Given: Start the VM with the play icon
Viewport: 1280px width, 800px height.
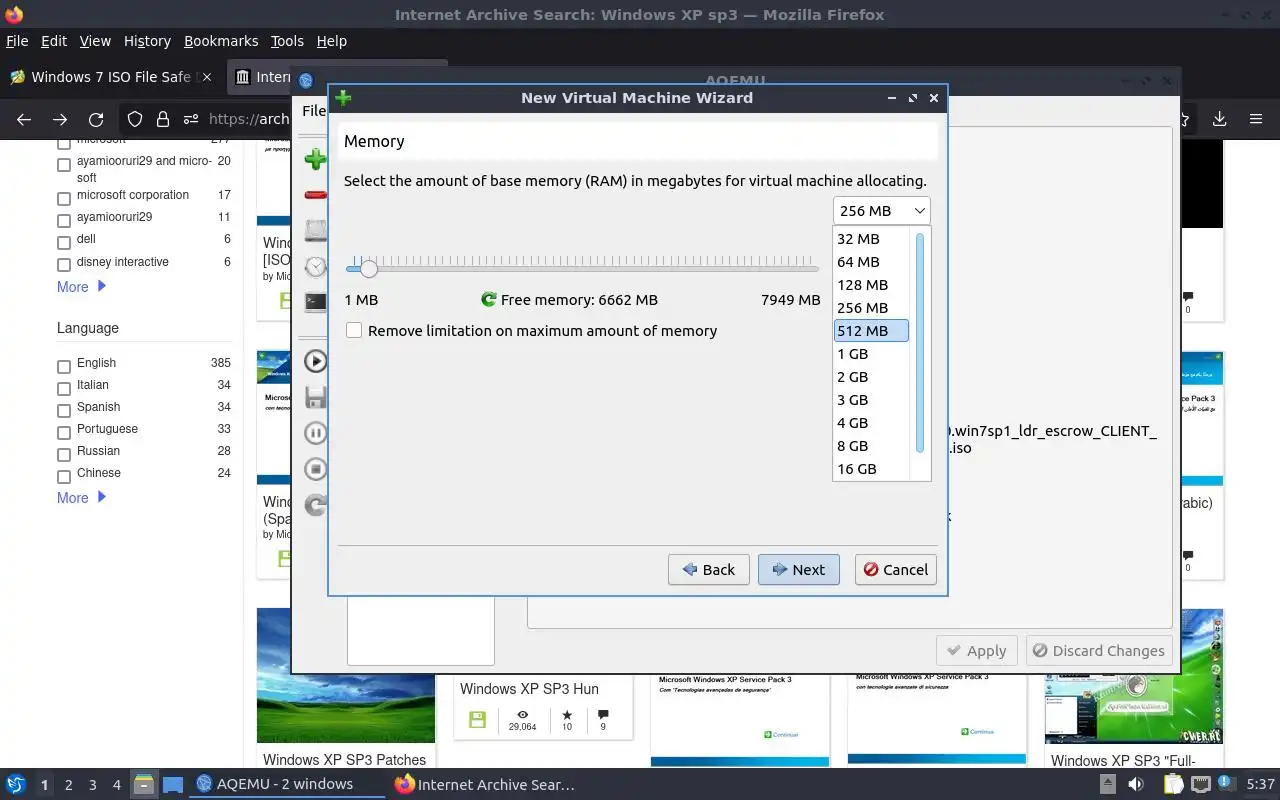Looking at the screenshot, I should click(x=316, y=361).
